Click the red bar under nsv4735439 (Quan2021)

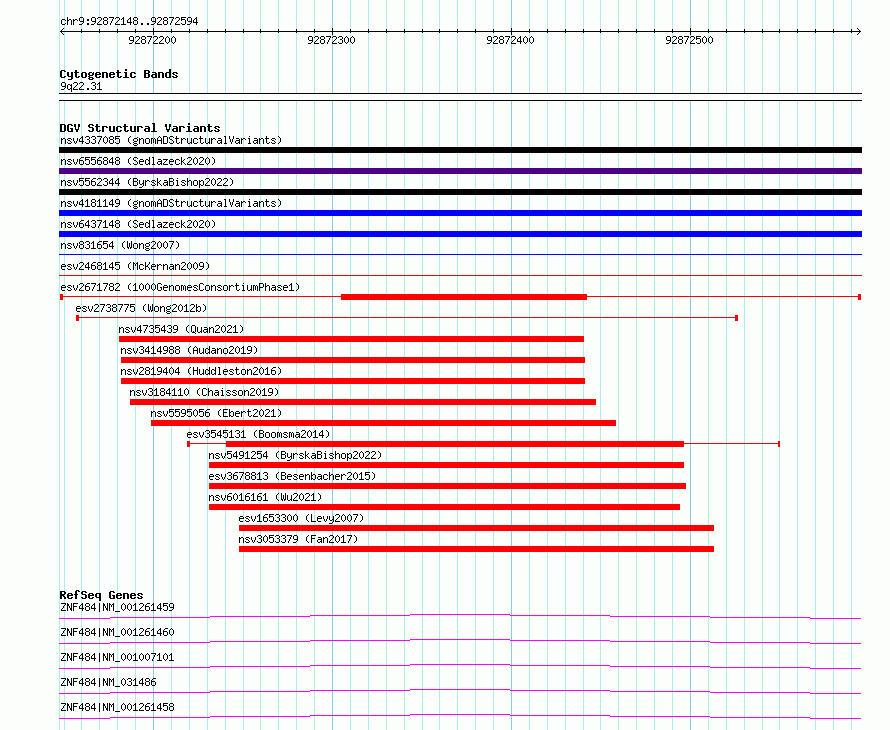click(x=351, y=339)
